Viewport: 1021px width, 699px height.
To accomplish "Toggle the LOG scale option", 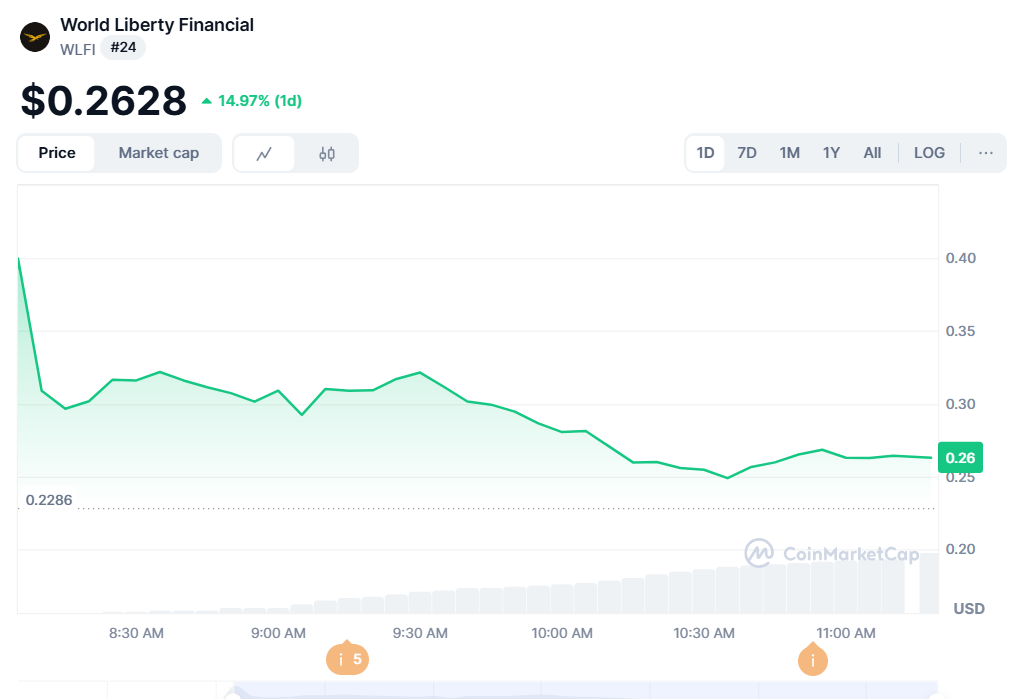I will tap(929, 153).
